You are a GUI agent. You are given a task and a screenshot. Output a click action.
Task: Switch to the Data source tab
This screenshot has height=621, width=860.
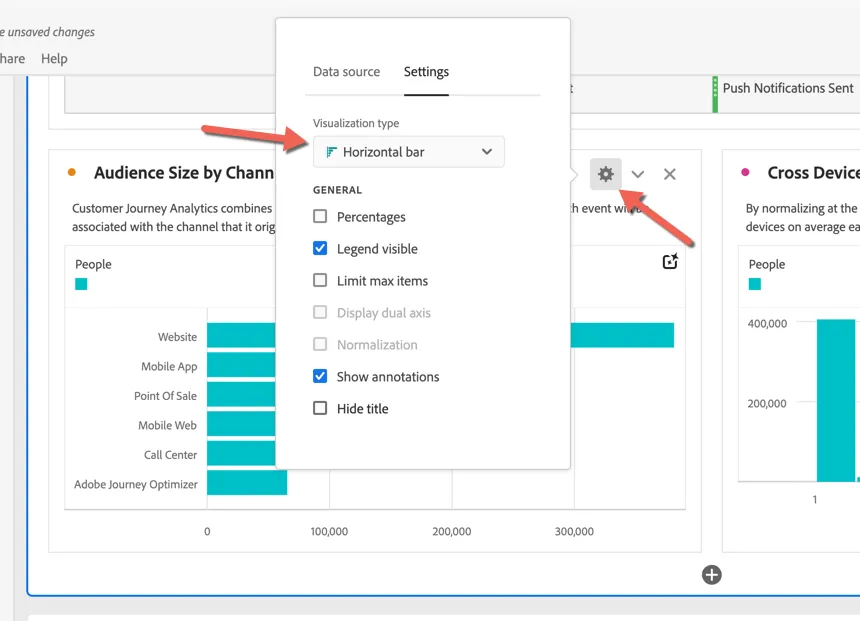346,72
